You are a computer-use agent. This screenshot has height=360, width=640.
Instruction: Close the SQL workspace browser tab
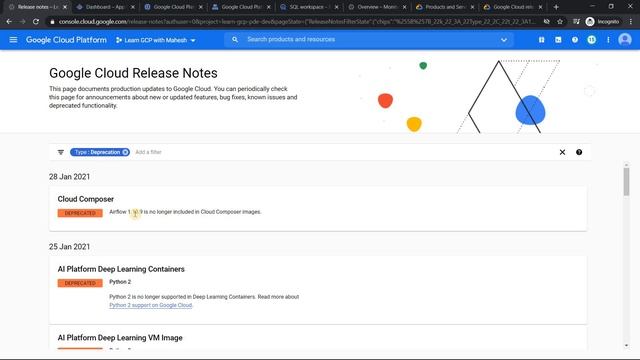pyautogui.click(x=336, y=7)
